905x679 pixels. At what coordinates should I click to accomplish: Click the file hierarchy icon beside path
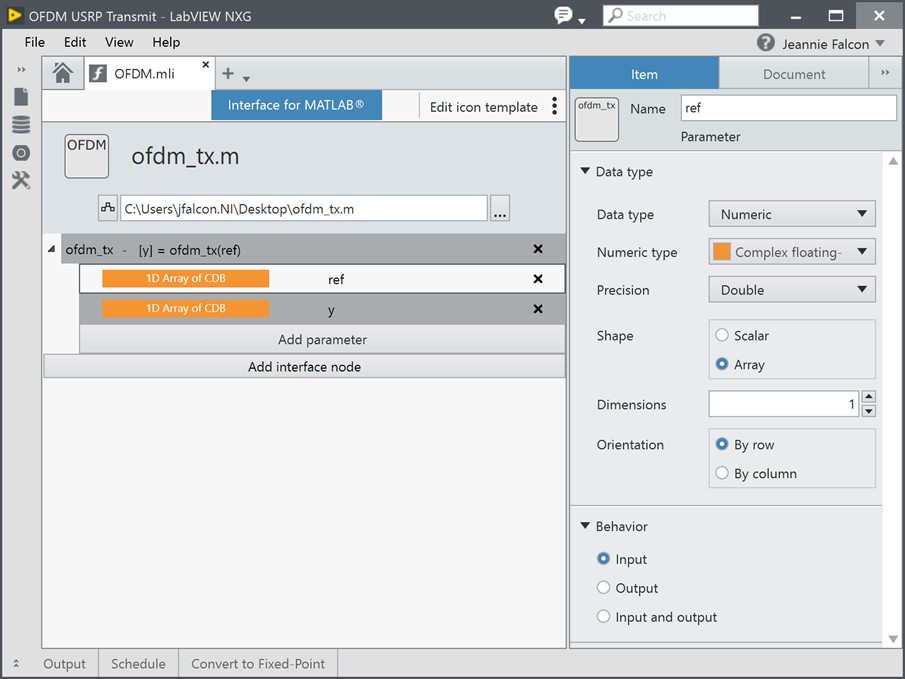click(x=108, y=208)
